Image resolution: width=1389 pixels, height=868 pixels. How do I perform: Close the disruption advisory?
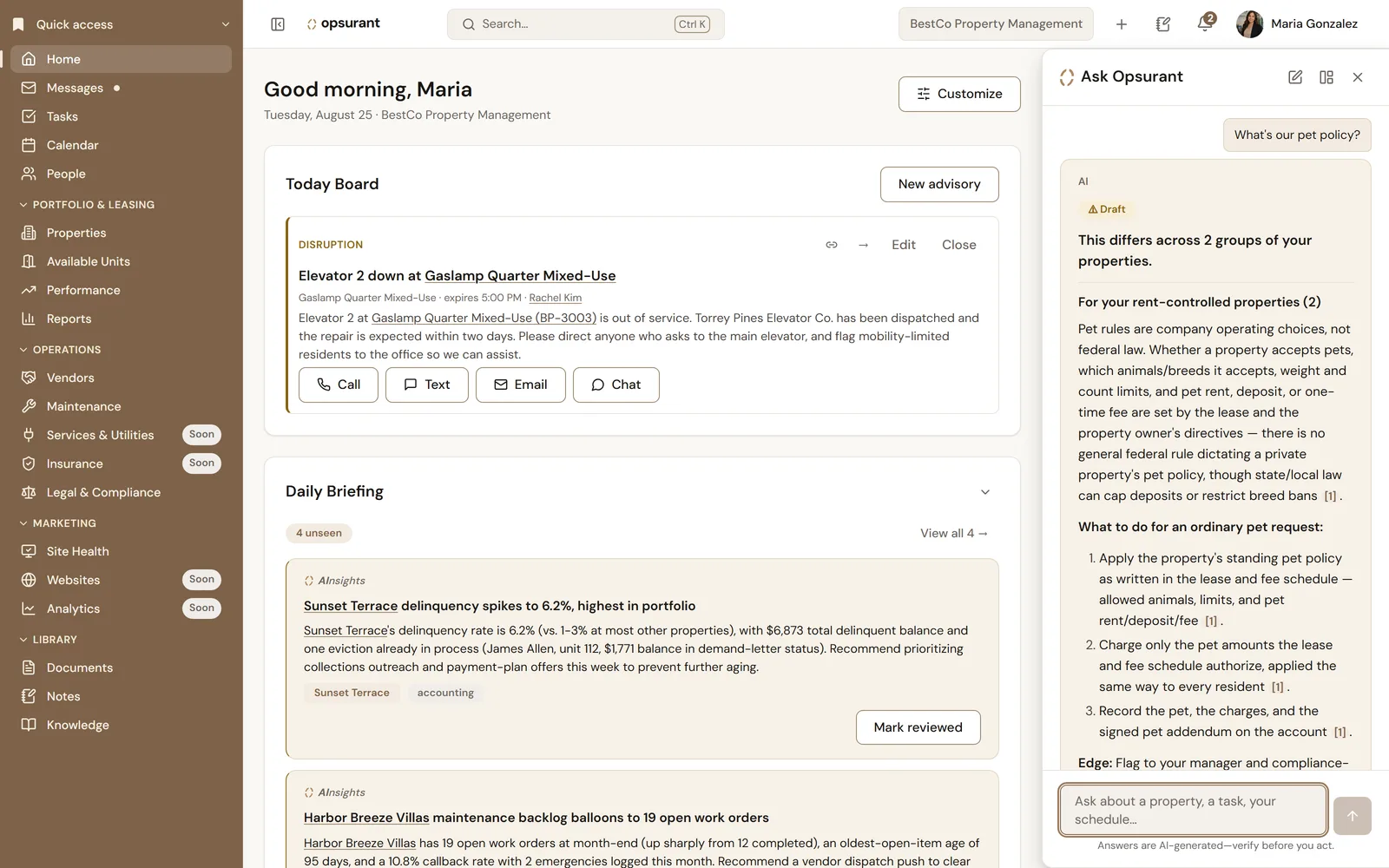click(x=959, y=245)
